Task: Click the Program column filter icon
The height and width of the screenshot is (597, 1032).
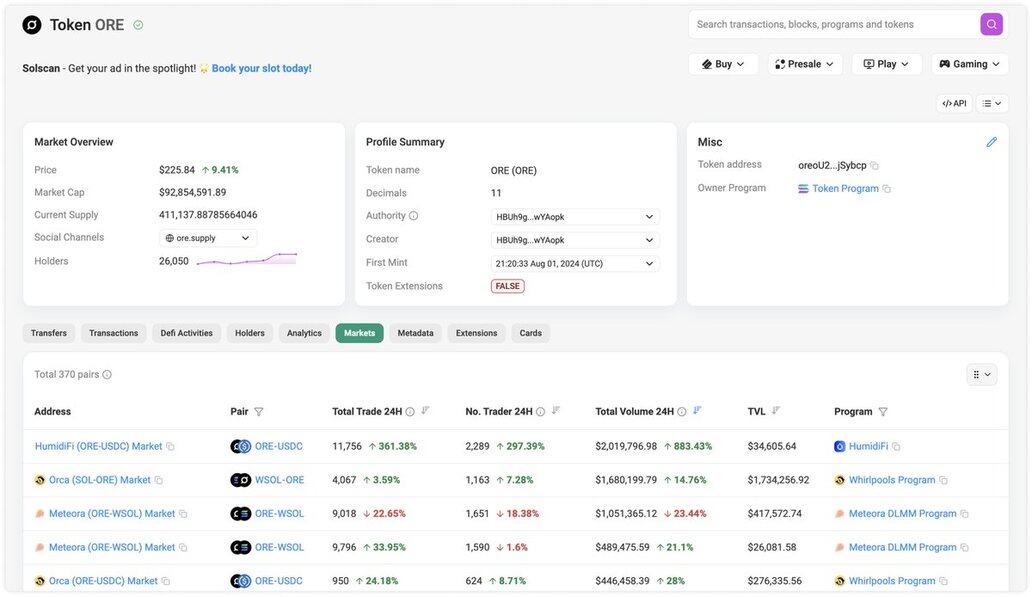Action: pyautogui.click(x=883, y=412)
